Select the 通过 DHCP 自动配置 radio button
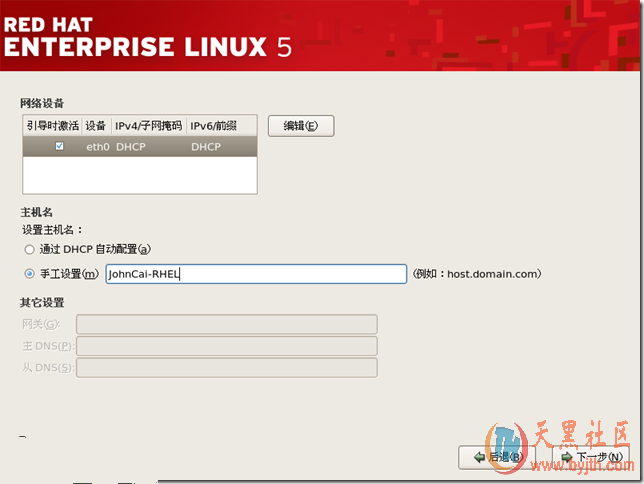This screenshot has height=484, width=644. tap(30, 249)
